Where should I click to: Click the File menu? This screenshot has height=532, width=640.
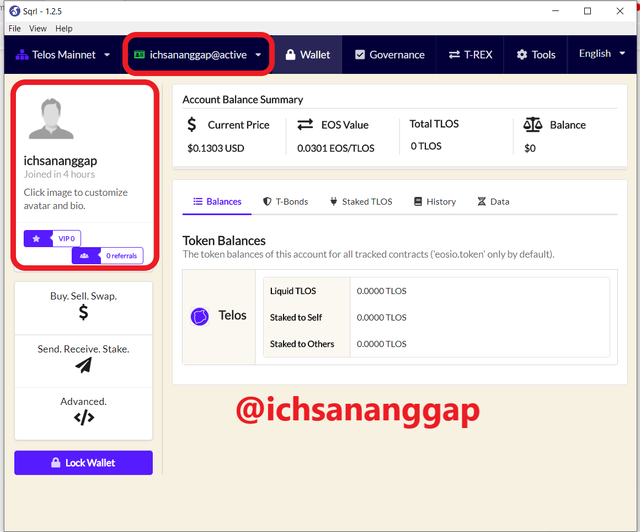tap(14, 29)
